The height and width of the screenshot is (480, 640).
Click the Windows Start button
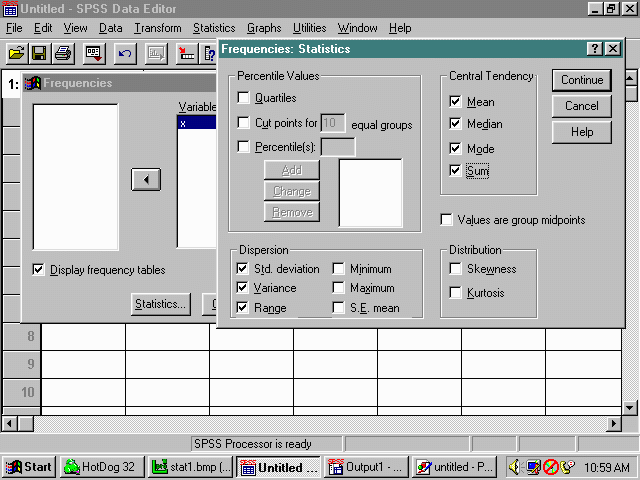click(29, 467)
